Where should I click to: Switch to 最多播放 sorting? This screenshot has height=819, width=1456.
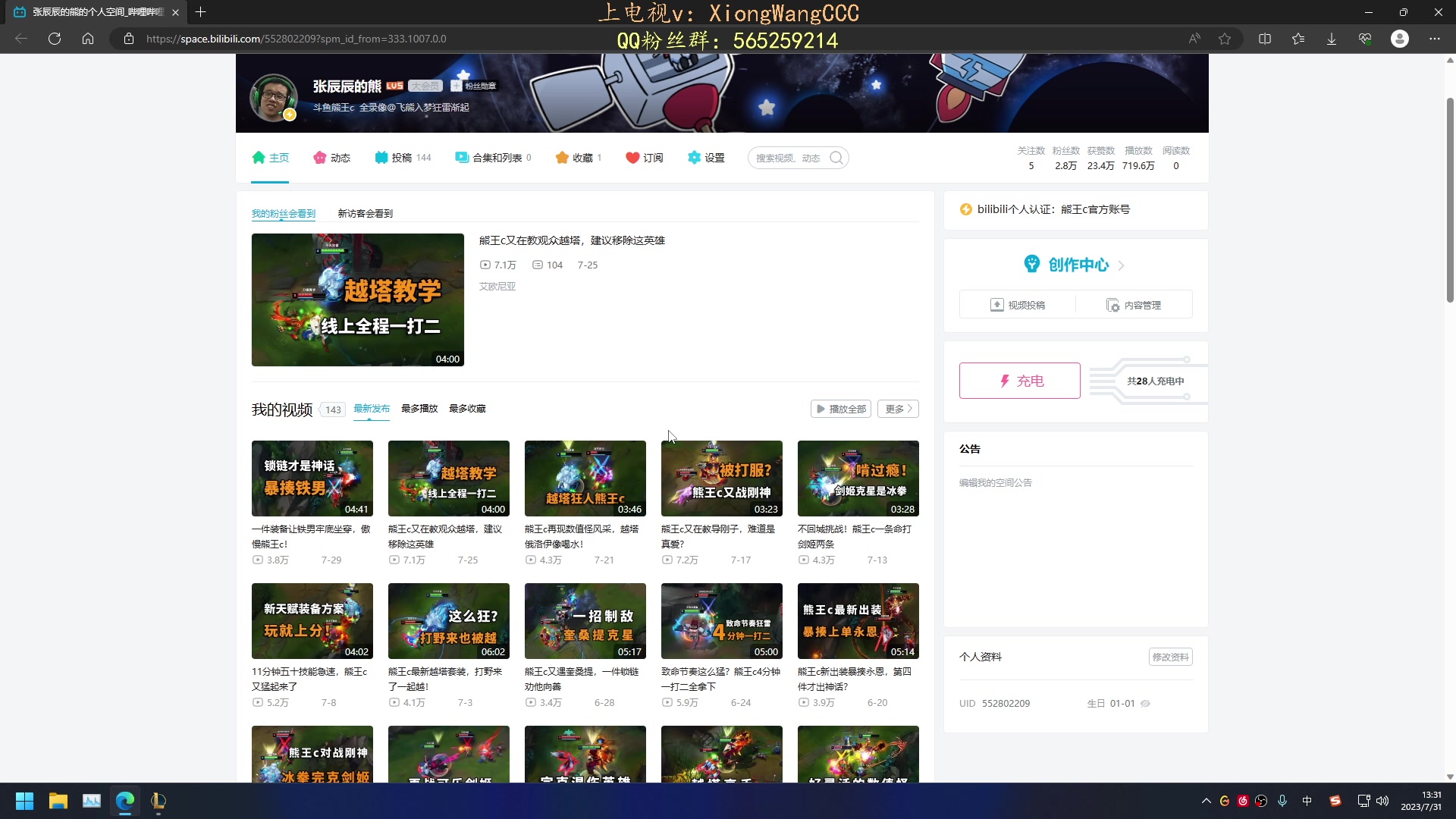(x=419, y=408)
